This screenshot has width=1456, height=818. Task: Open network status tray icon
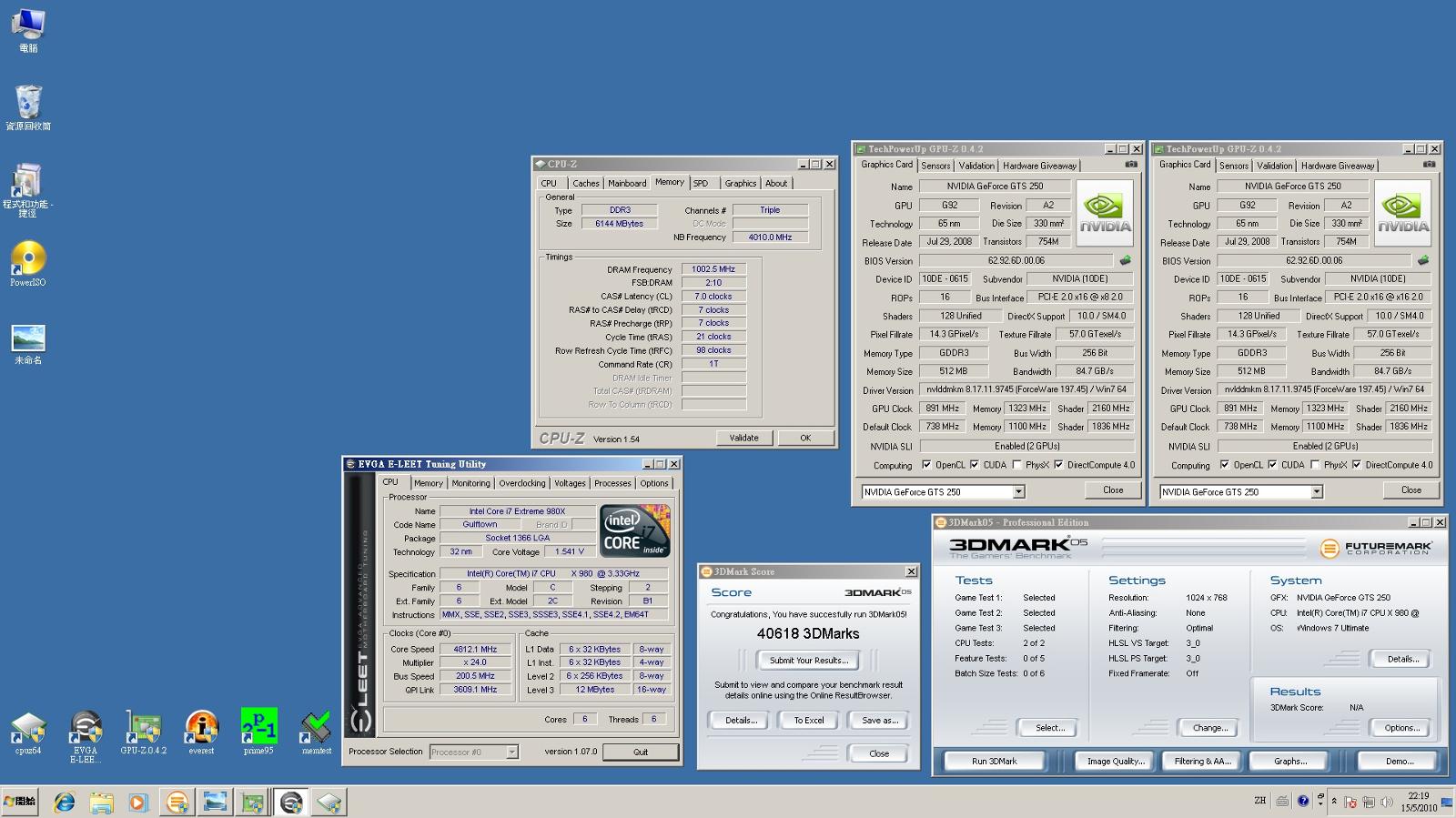[x=1369, y=802]
